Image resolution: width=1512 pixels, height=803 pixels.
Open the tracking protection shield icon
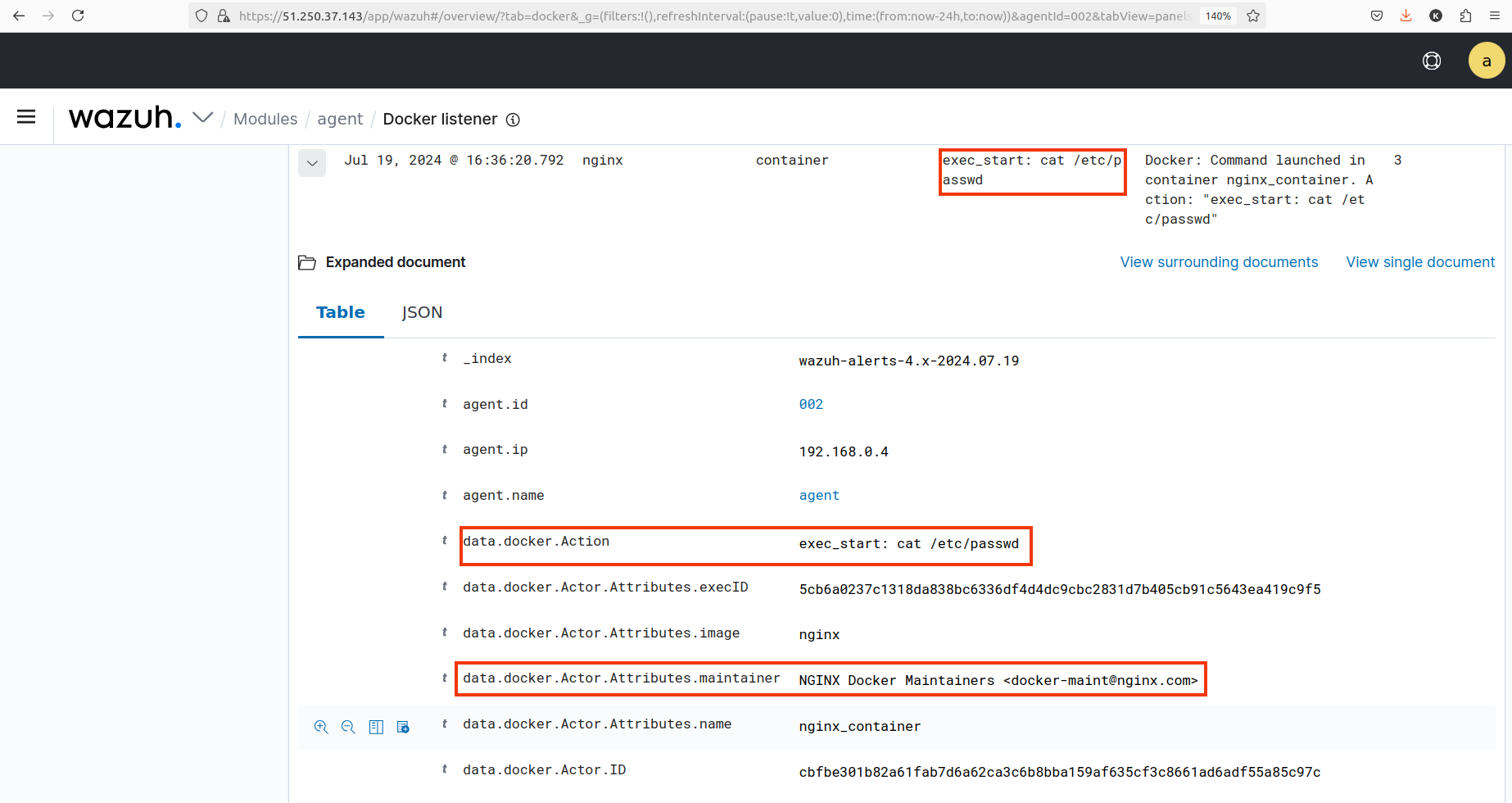point(201,16)
